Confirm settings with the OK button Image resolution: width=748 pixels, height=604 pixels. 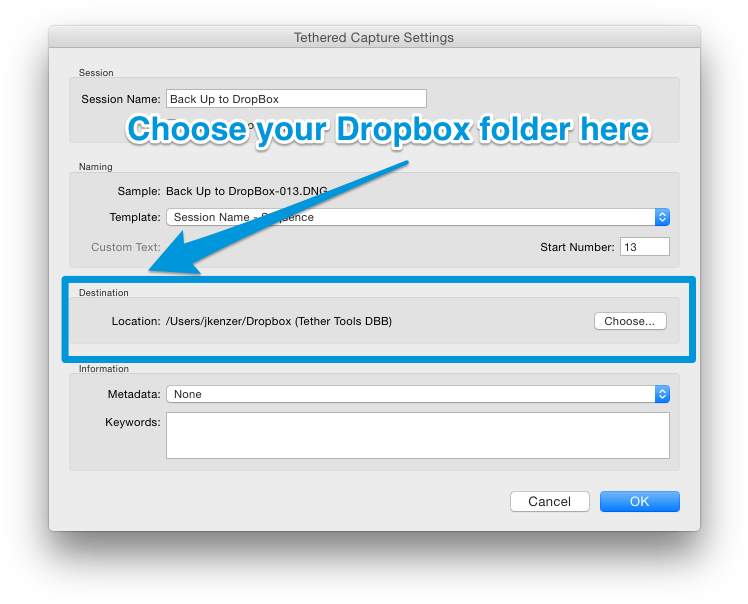coord(639,501)
